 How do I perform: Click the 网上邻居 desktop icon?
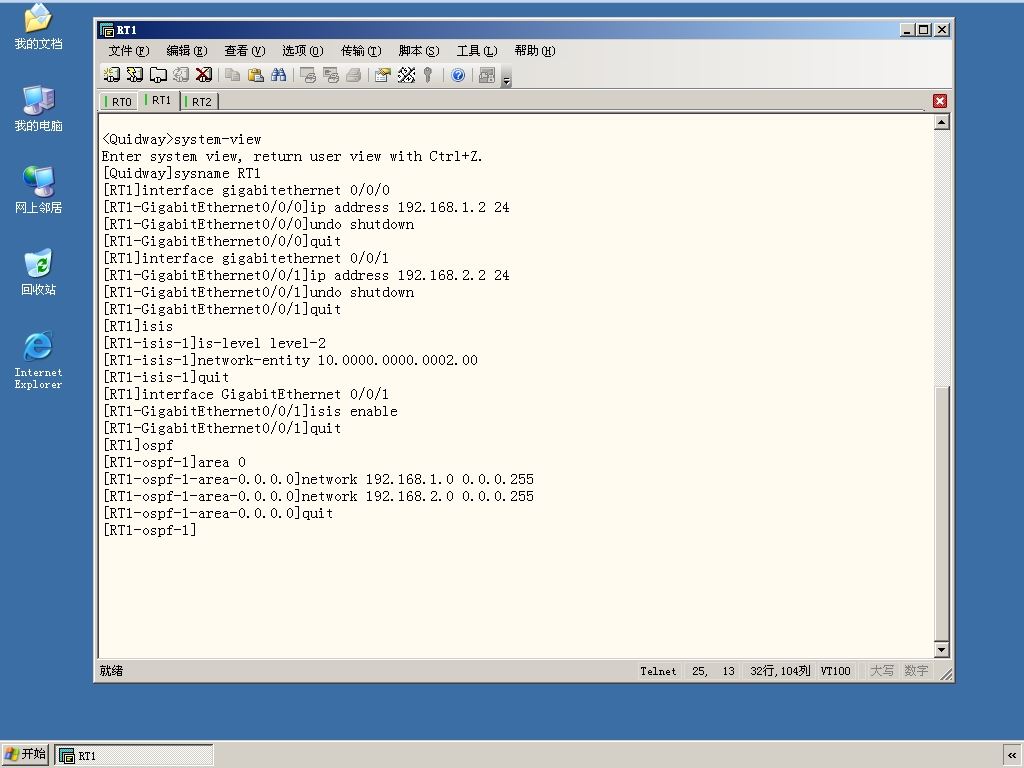click(x=39, y=190)
